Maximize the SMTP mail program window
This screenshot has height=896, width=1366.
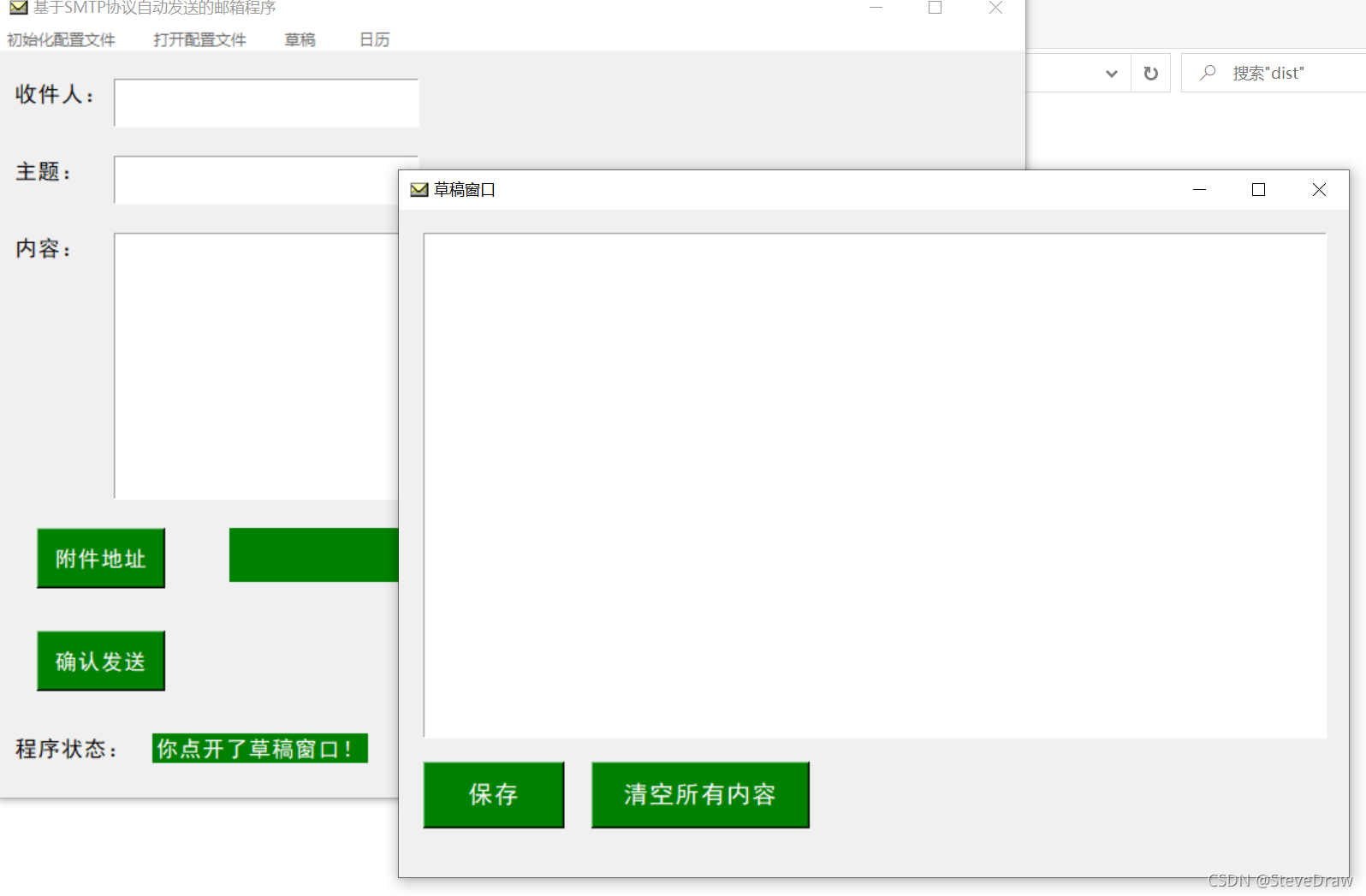pos(935,8)
